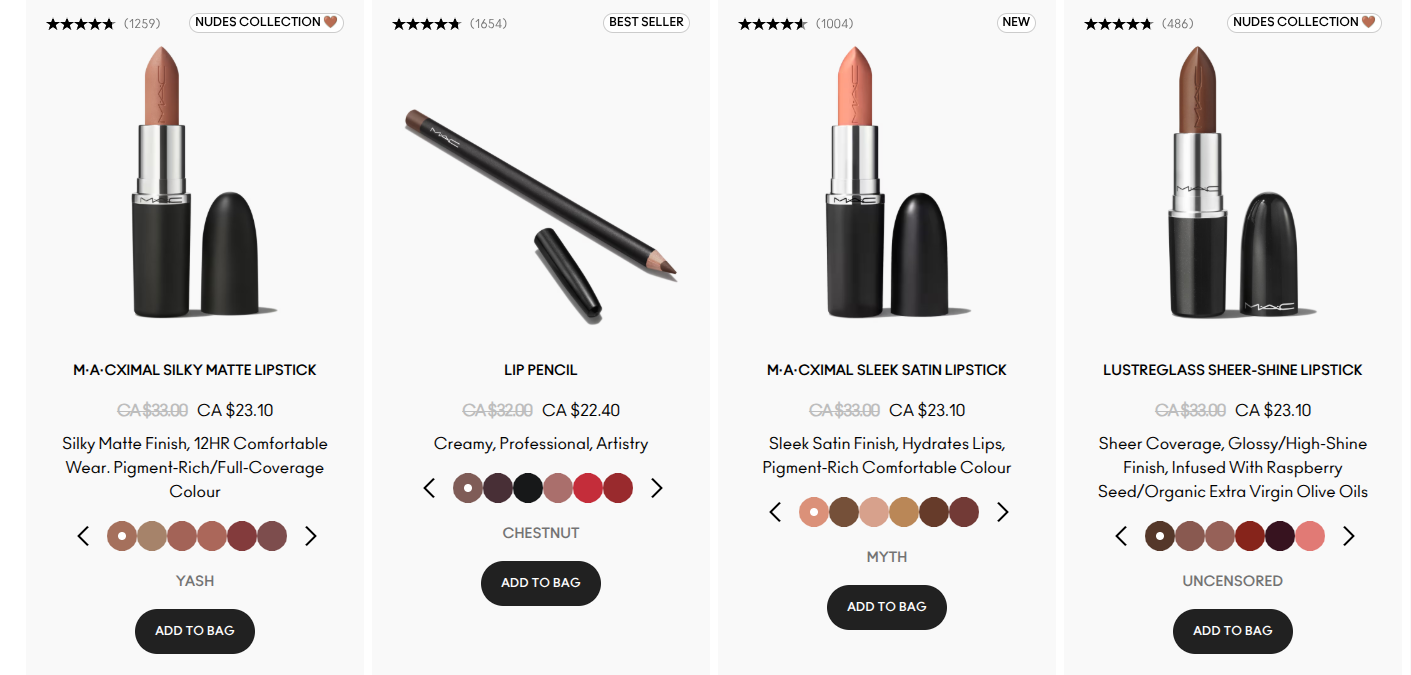Add Lustreglass Uncensored lipstick to bag
Image resolution: width=1411 pixels, height=675 pixels.
coord(1233,631)
